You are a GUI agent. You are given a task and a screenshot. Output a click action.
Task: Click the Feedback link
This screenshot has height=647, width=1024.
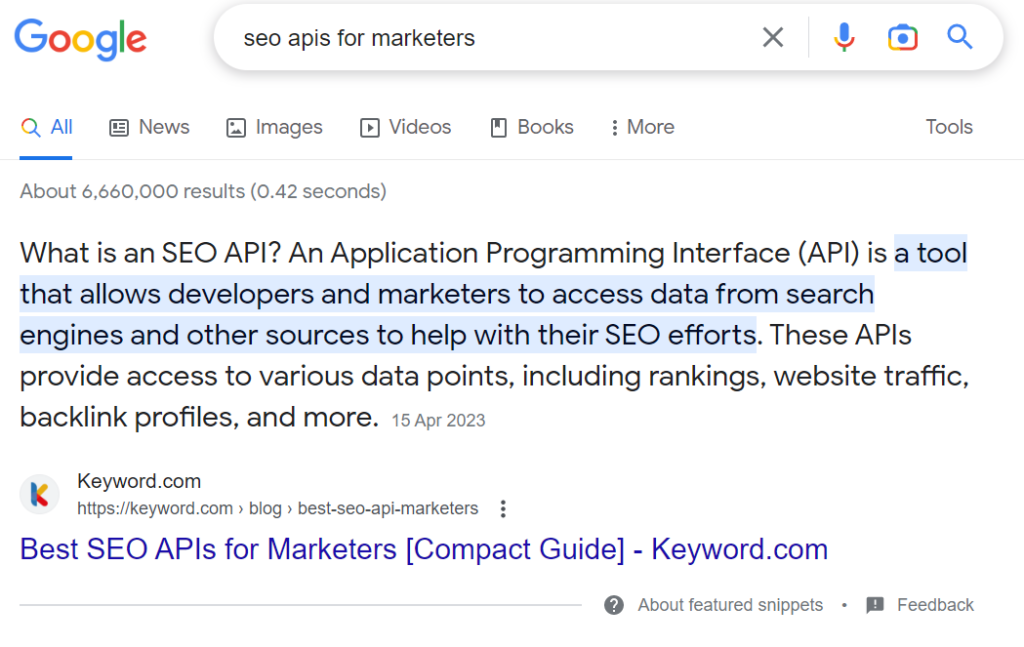click(936, 605)
